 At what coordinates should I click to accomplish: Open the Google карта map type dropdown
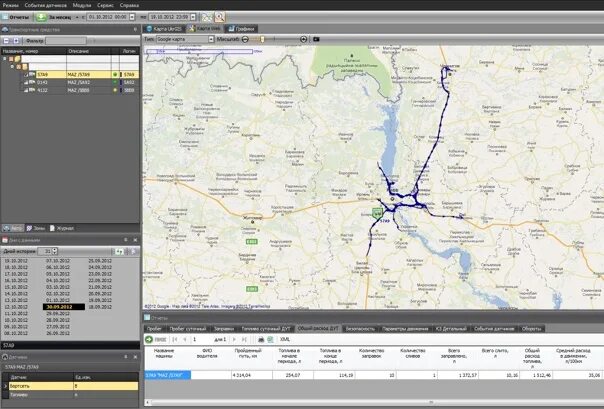pyautogui.click(x=211, y=39)
